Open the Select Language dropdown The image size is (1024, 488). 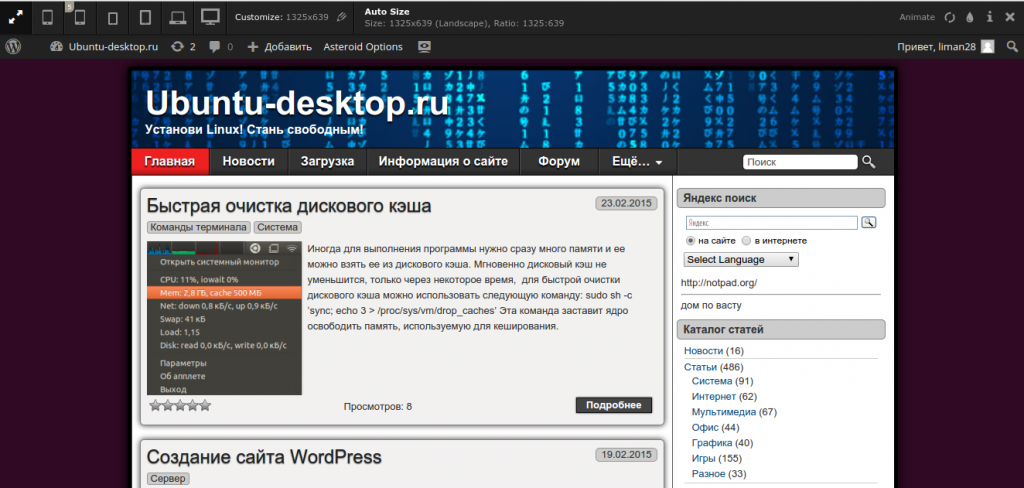[x=741, y=259]
